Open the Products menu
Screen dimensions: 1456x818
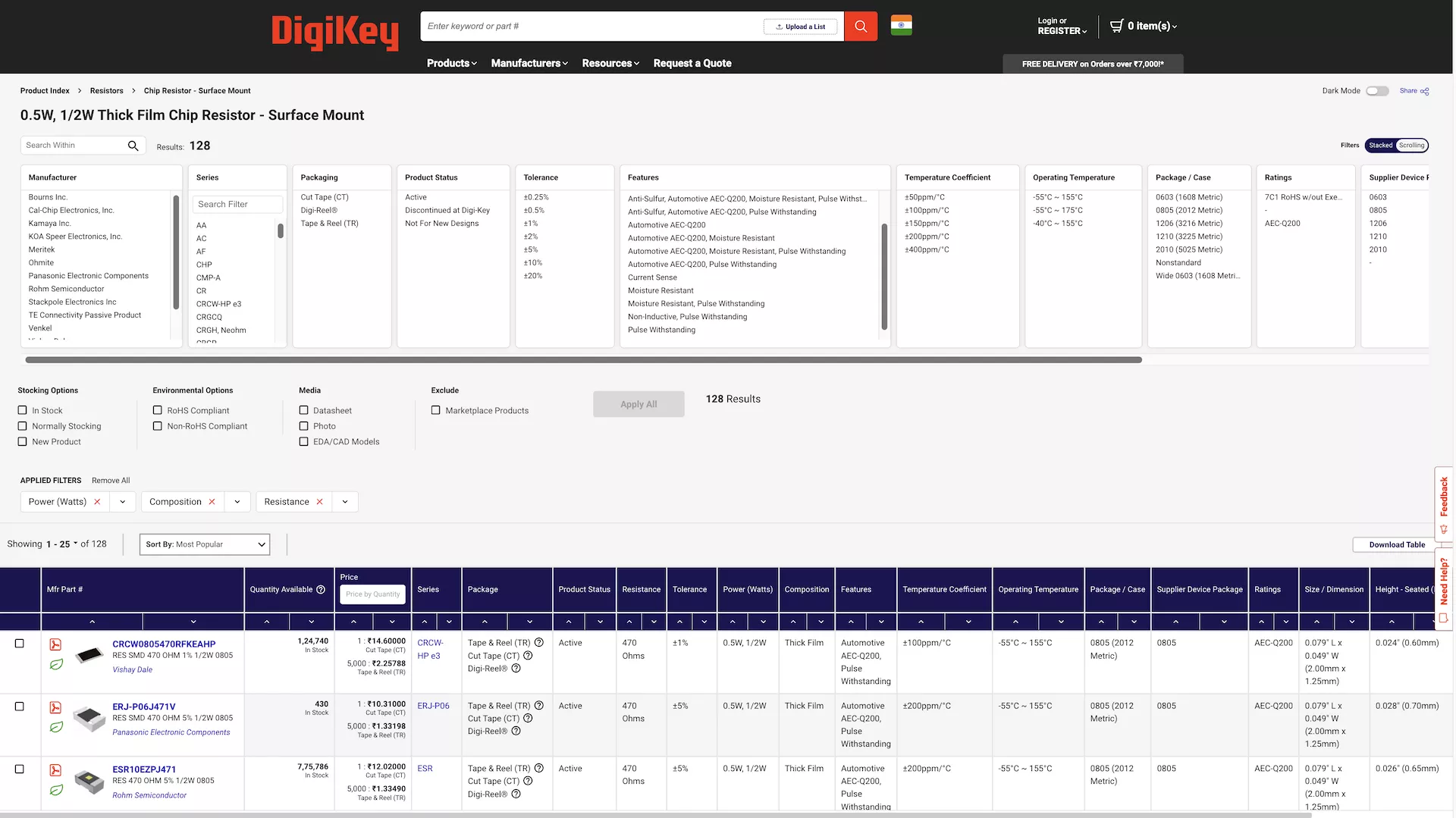(451, 64)
